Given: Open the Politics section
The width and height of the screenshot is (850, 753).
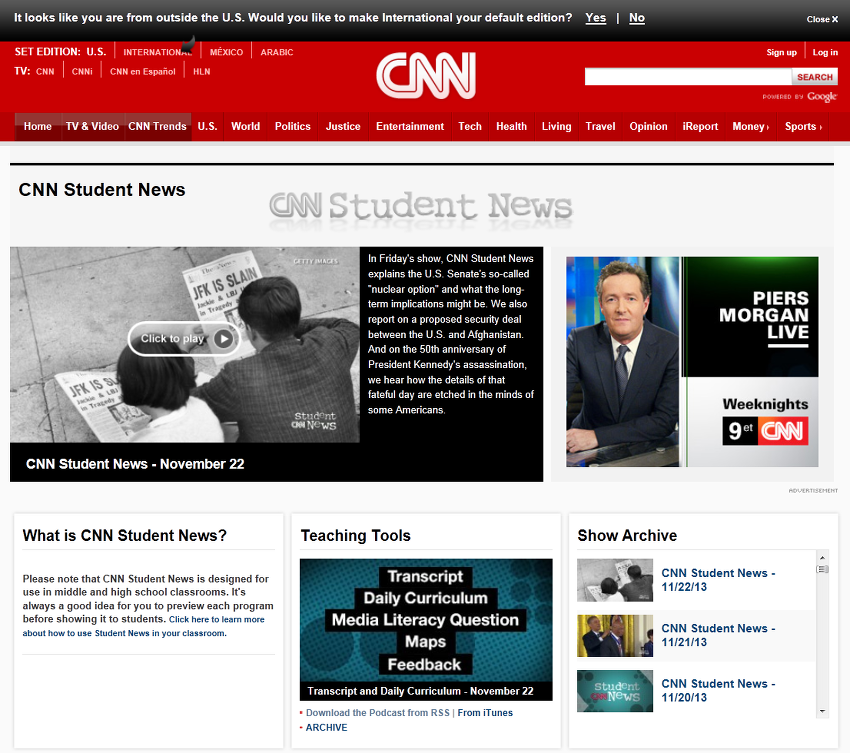Looking at the screenshot, I should pyautogui.click(x=293, y=126).
